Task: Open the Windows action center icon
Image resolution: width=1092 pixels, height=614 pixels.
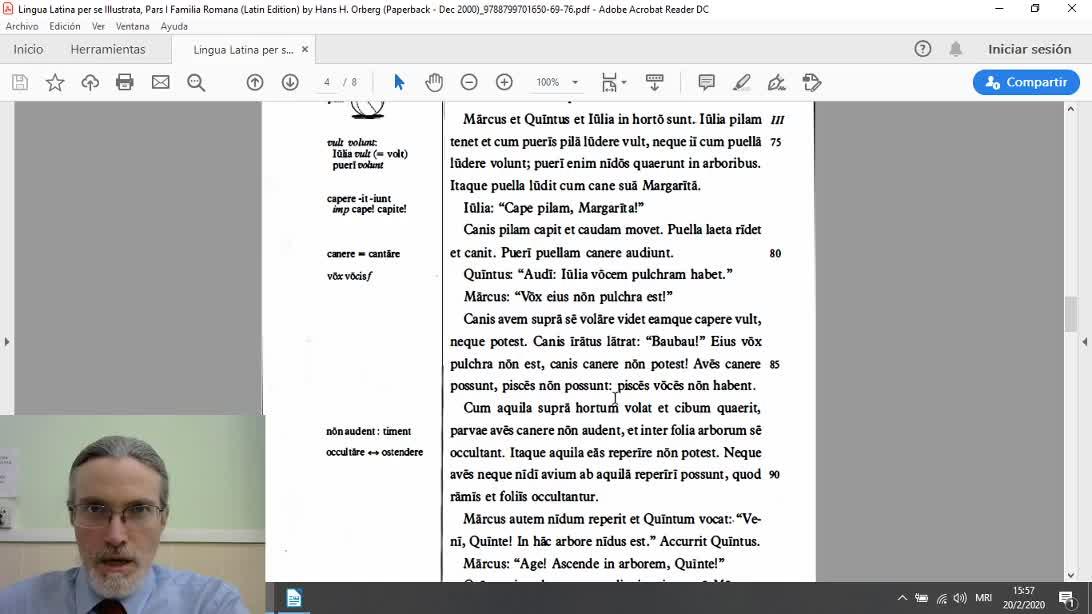Action: 1067,598
